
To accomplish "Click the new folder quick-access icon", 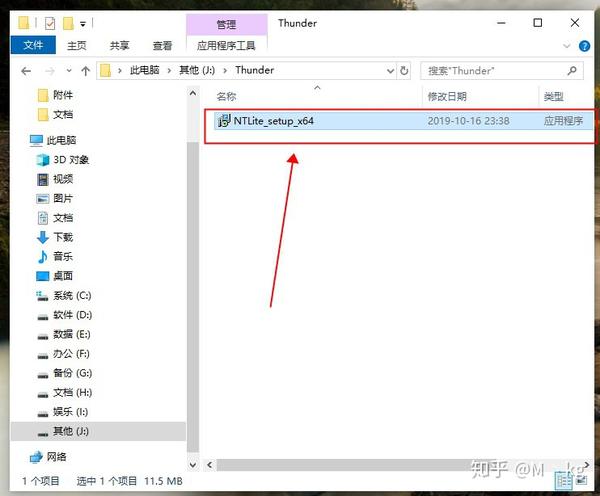I will [68, 23].
